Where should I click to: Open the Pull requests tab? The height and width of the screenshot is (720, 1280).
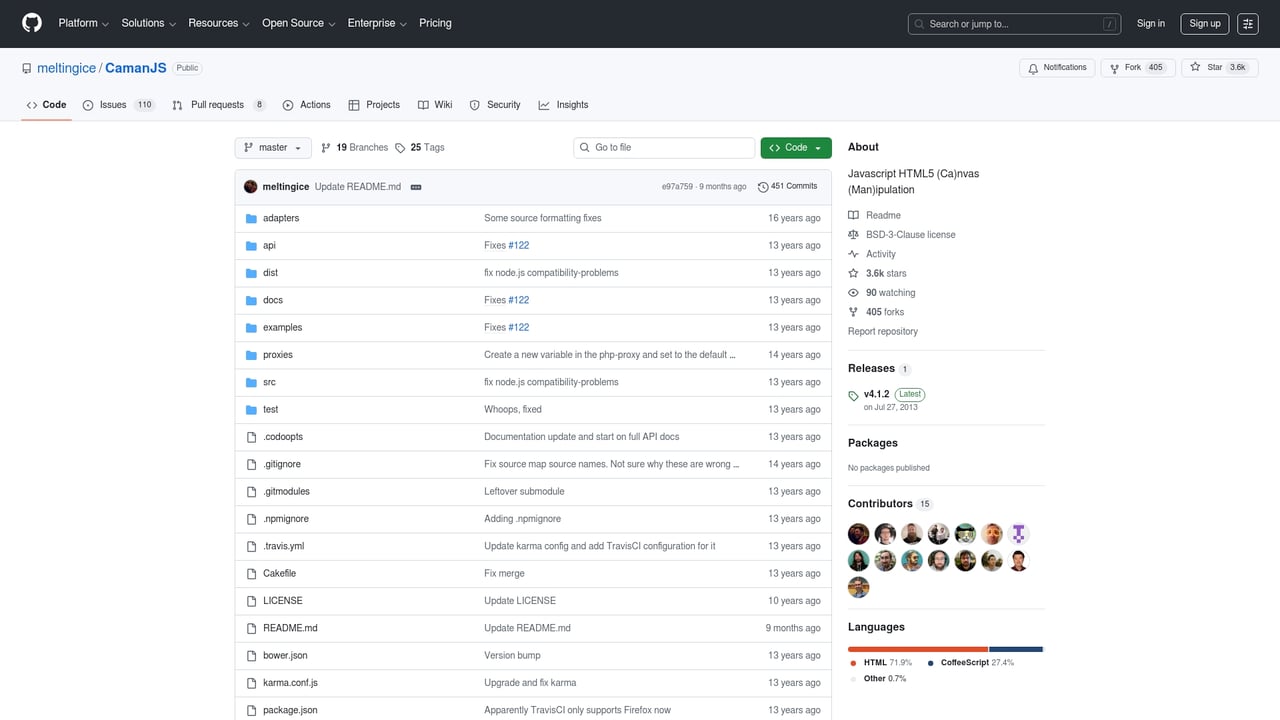216,104
